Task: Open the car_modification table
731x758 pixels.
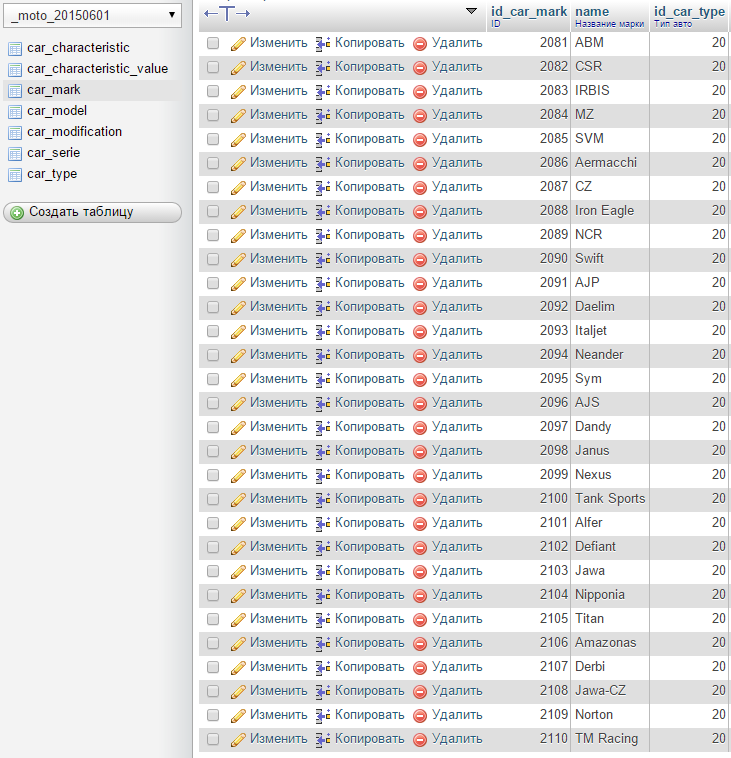Action: (x=74, y=132)
